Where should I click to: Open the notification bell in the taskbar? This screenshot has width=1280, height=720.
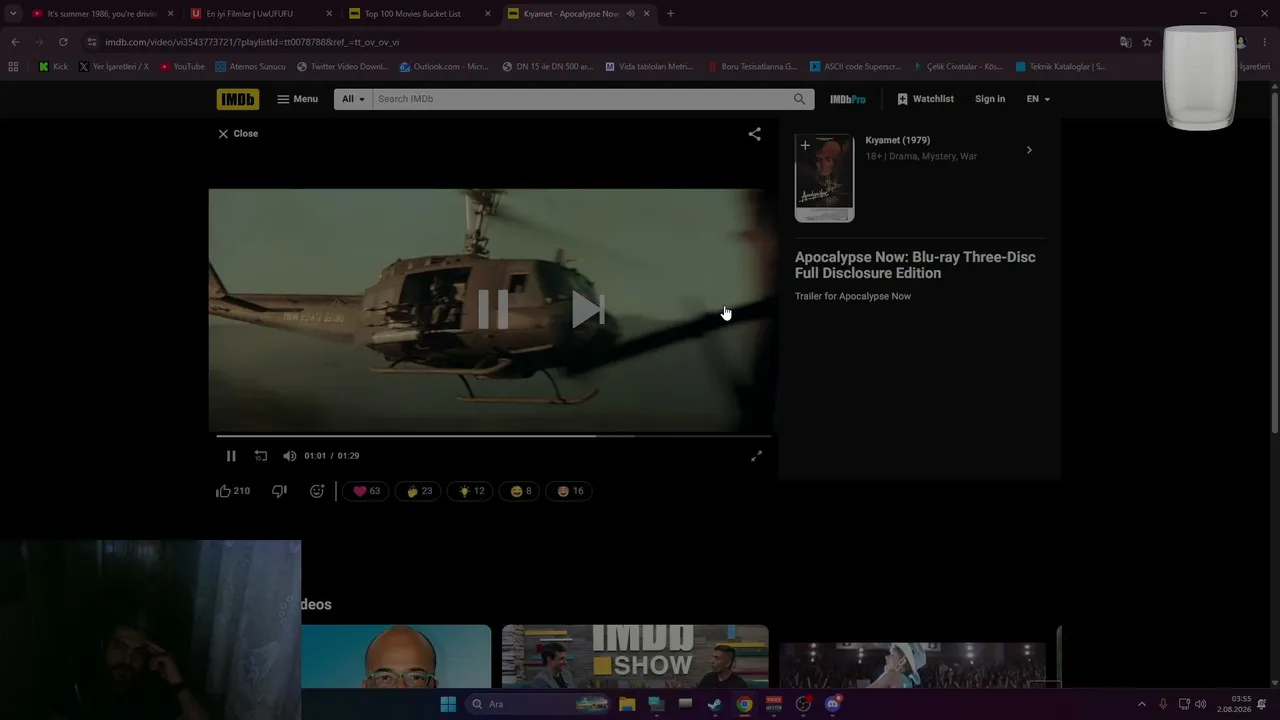click(1262, 704)
